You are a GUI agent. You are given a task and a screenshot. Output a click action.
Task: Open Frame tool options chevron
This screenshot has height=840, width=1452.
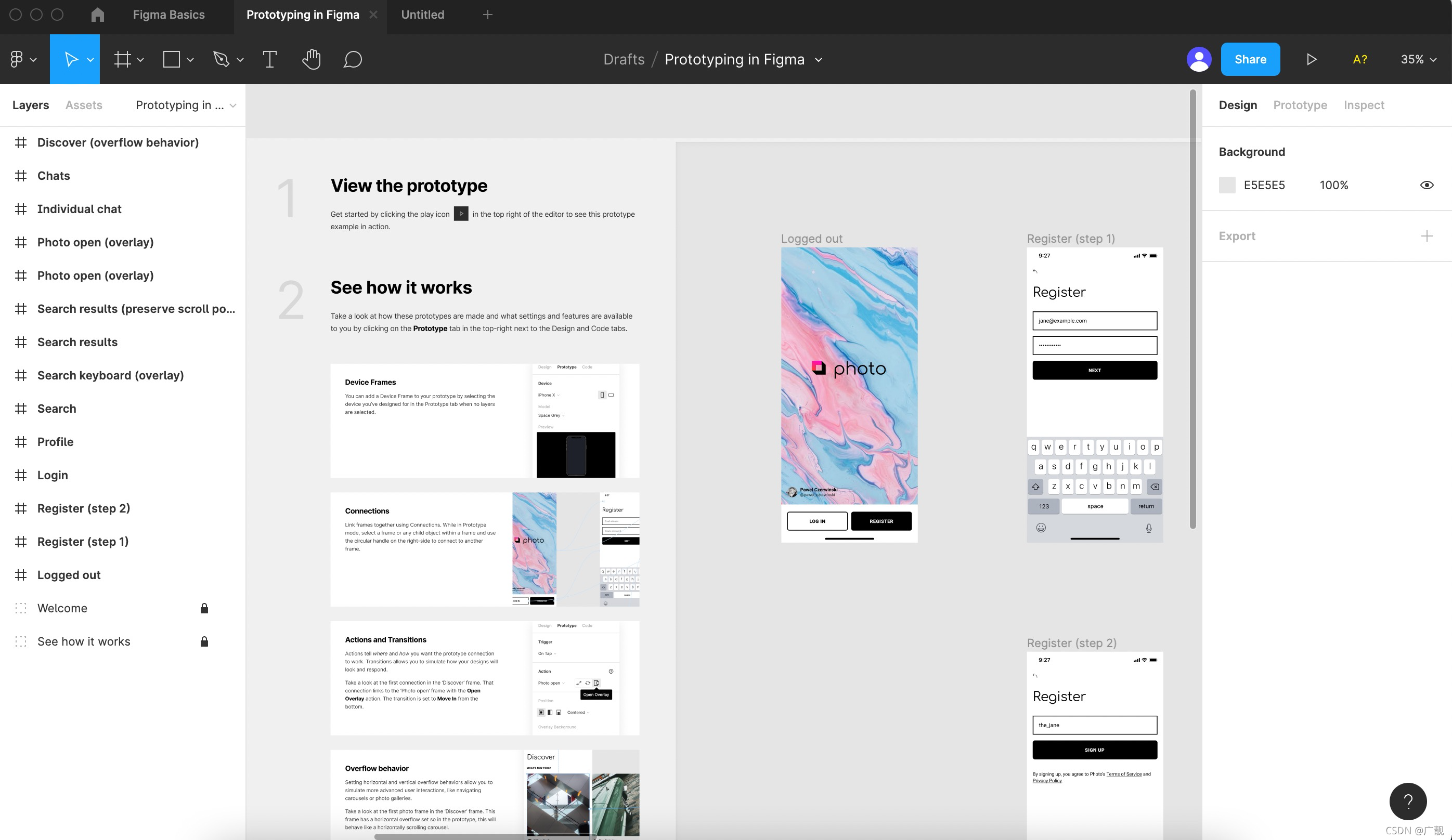coord(140,59)
